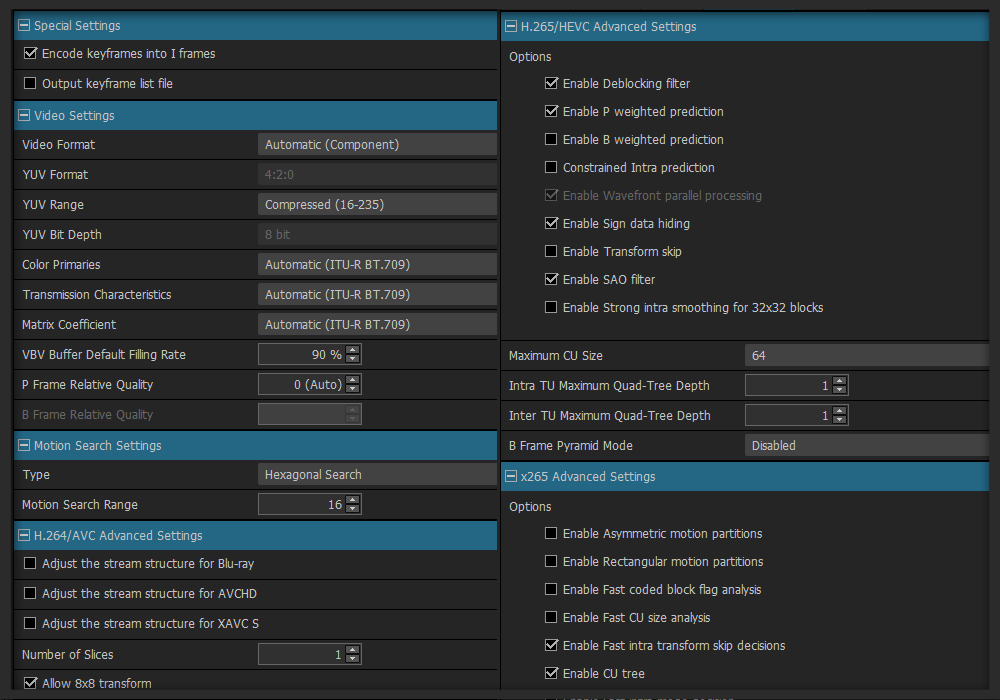Check Enable Fast CU size analysis
1000x700 pixels.
click(x=551, y=618)
